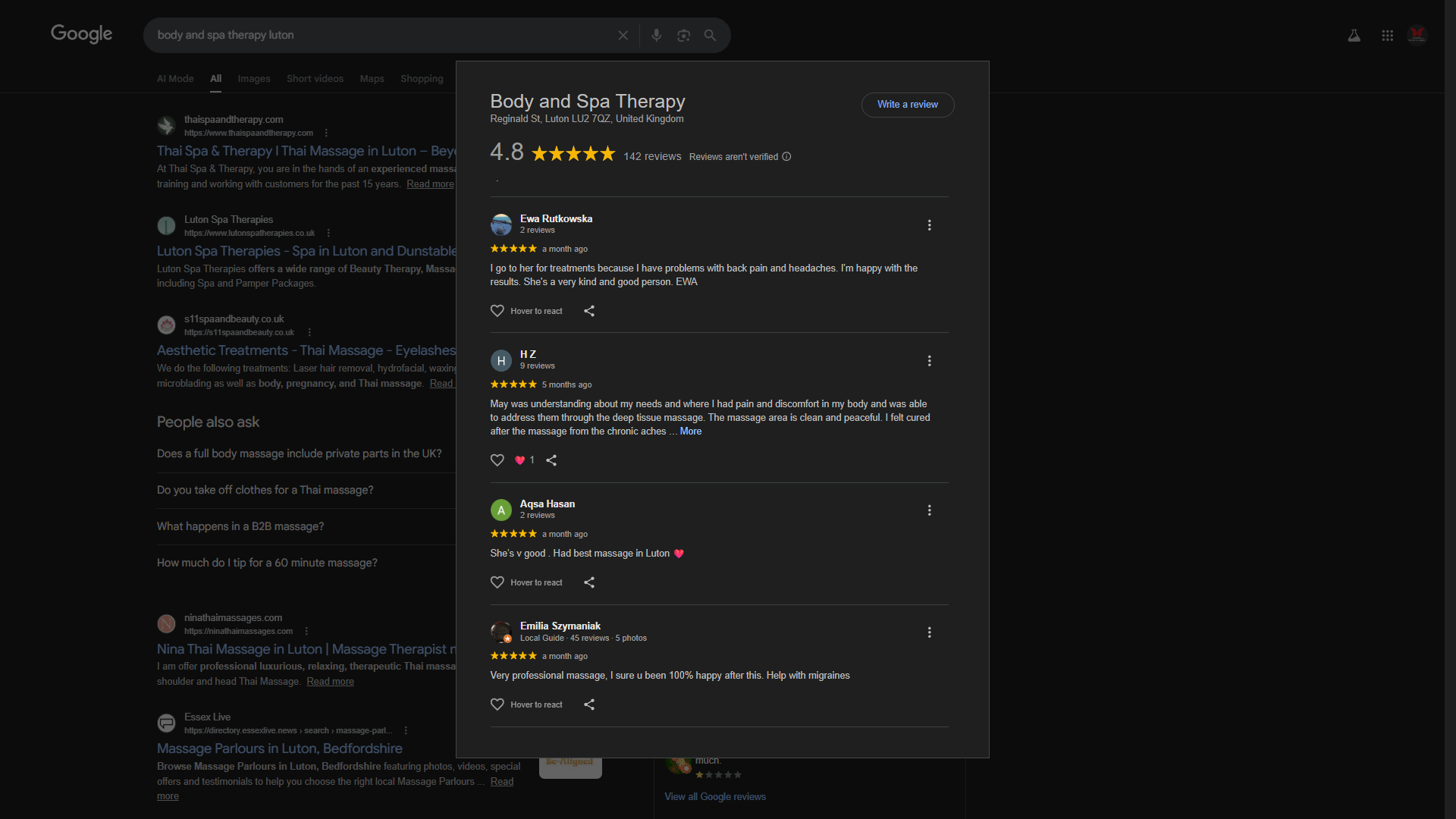Share Emilia Szymaniak's review
The height and width of the screenshot is (819, 1456).
pos(589,704)
